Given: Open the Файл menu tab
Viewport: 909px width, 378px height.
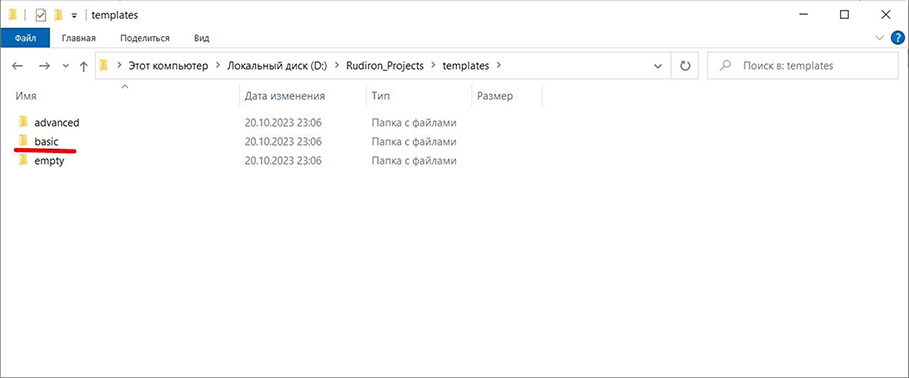Looking at the screenshot, I should (26, 38).
